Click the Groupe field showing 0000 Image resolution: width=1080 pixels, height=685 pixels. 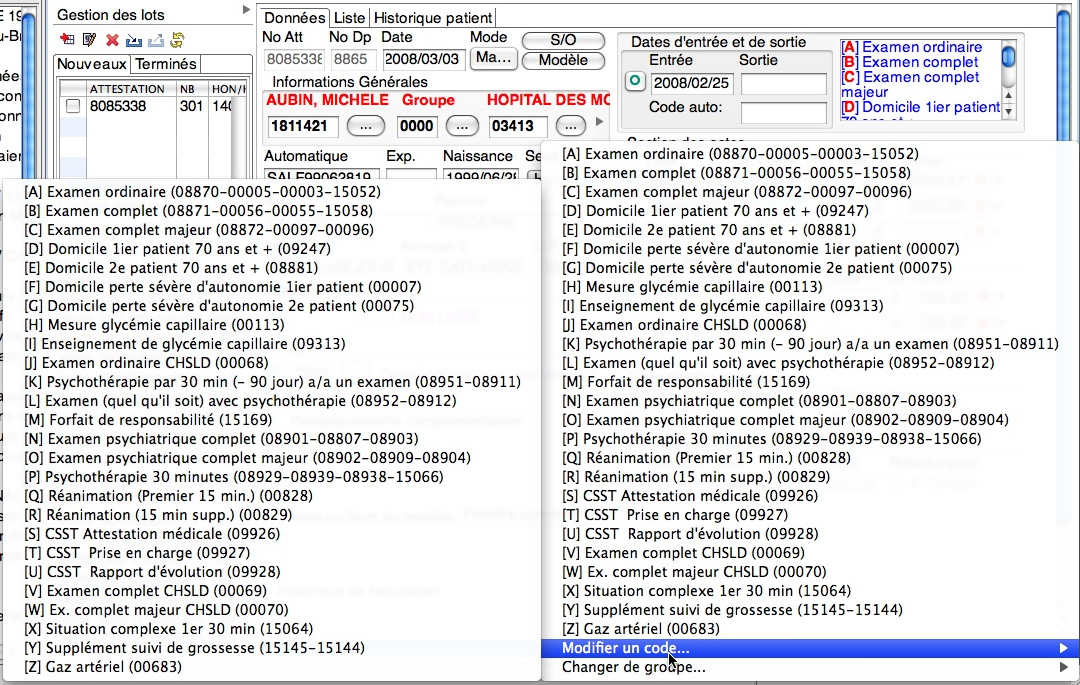click(x=417, y=126)
